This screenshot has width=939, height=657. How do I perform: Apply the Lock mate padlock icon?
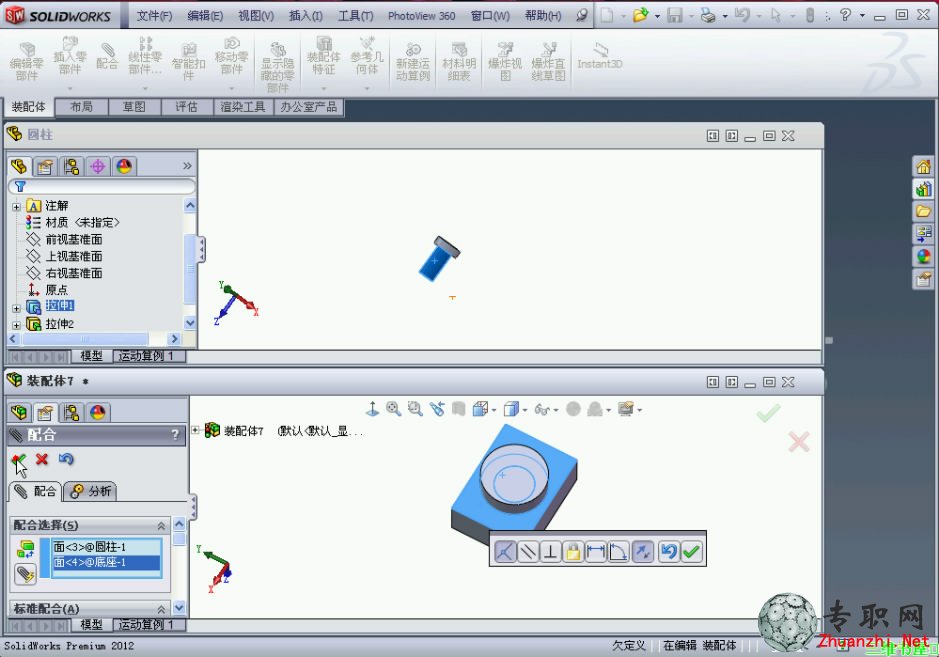pyautogui.click(x=573, y=551)
